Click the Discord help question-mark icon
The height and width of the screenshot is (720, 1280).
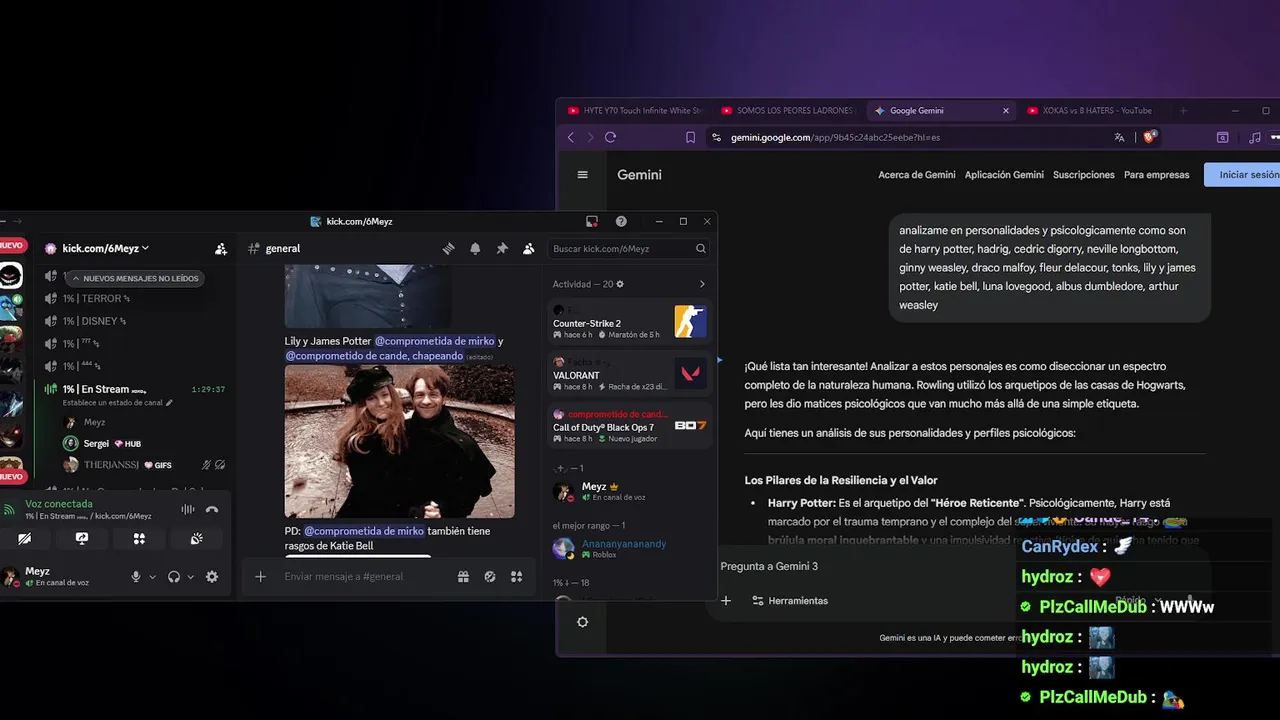621,221
